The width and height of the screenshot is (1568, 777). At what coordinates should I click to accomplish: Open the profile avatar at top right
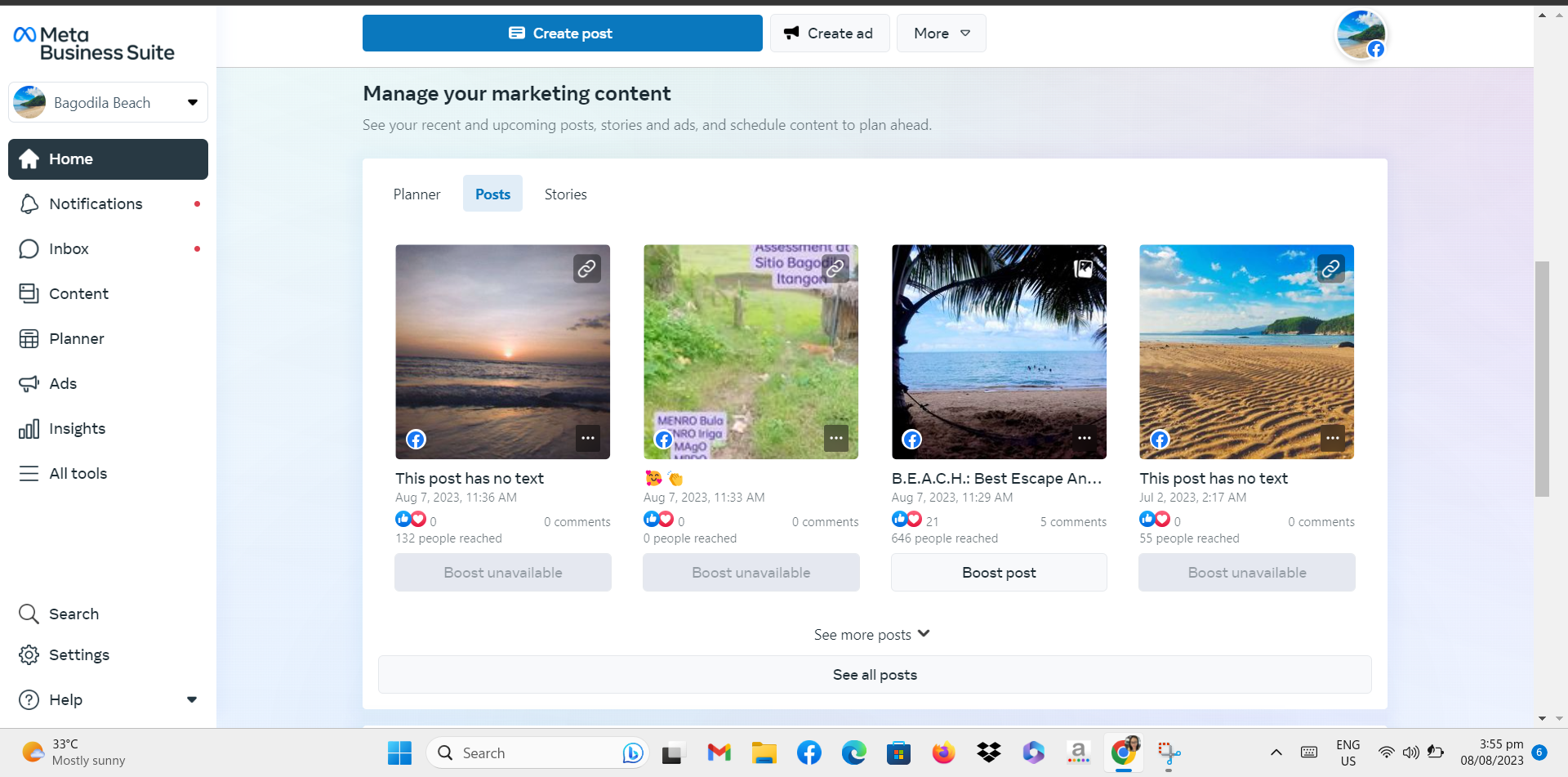coord(1361,35)
